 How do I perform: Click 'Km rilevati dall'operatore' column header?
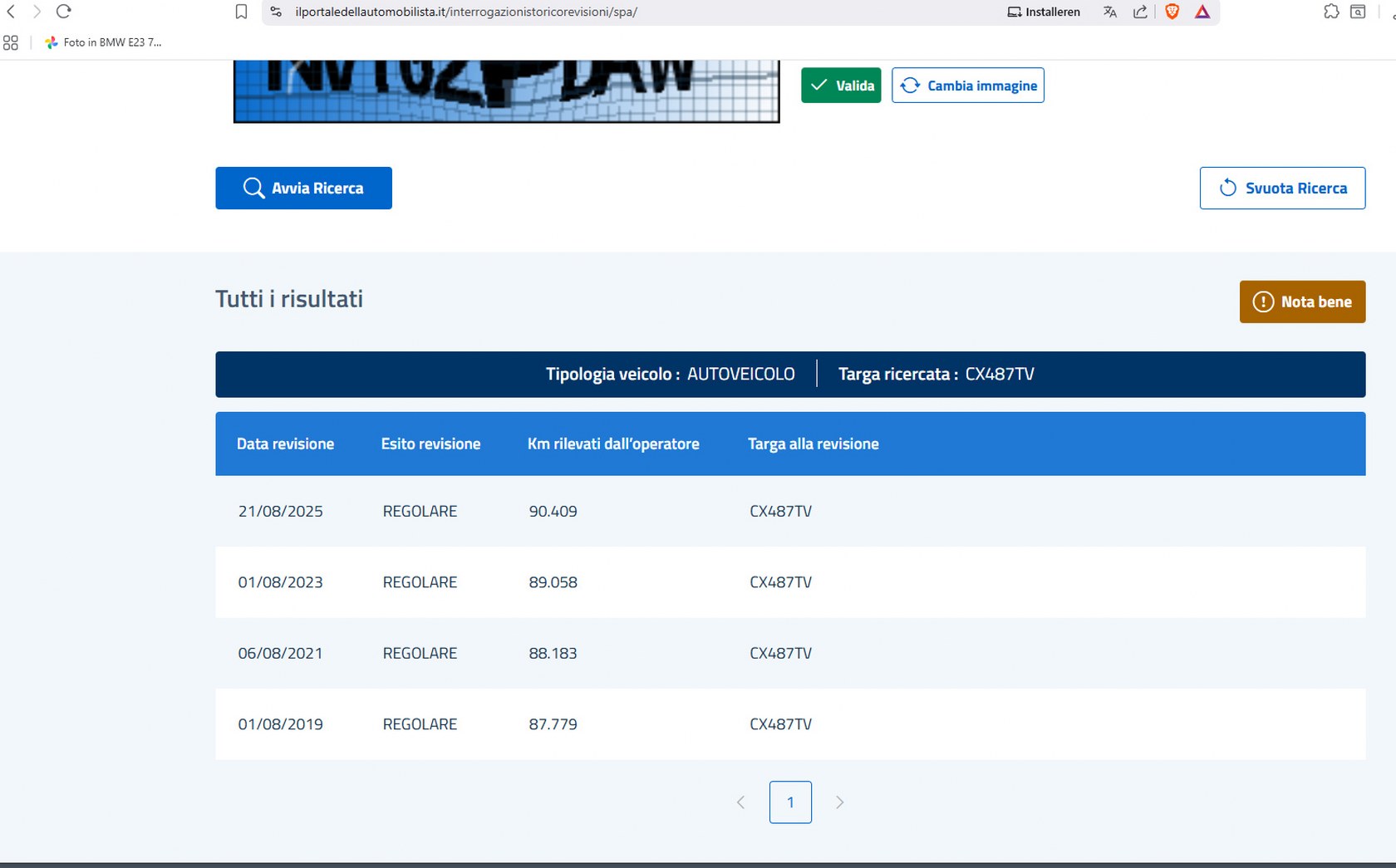pyautogui.click(x=613, y=444)
